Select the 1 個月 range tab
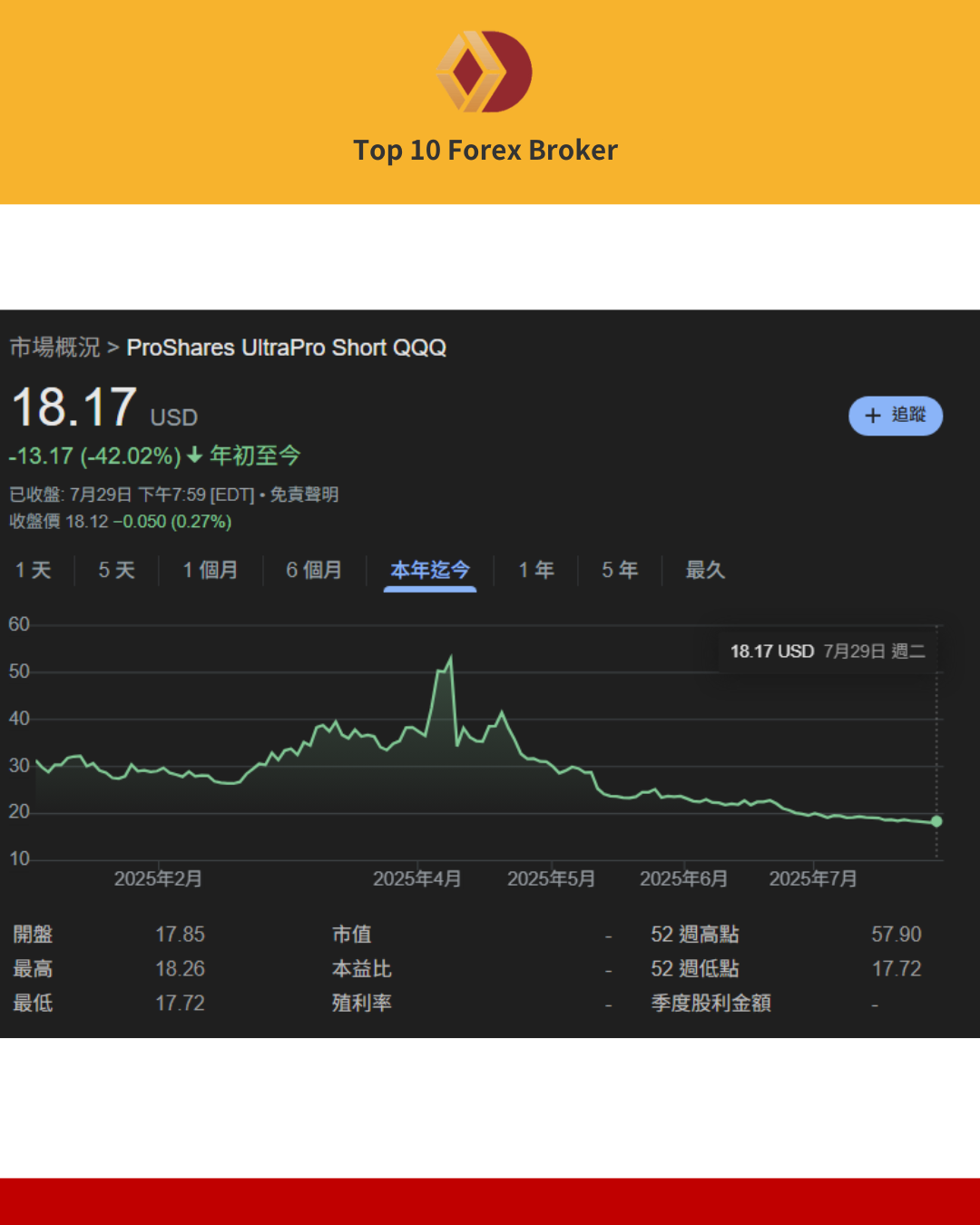This screenshot has height=1225, width=980. pos(211,570)
